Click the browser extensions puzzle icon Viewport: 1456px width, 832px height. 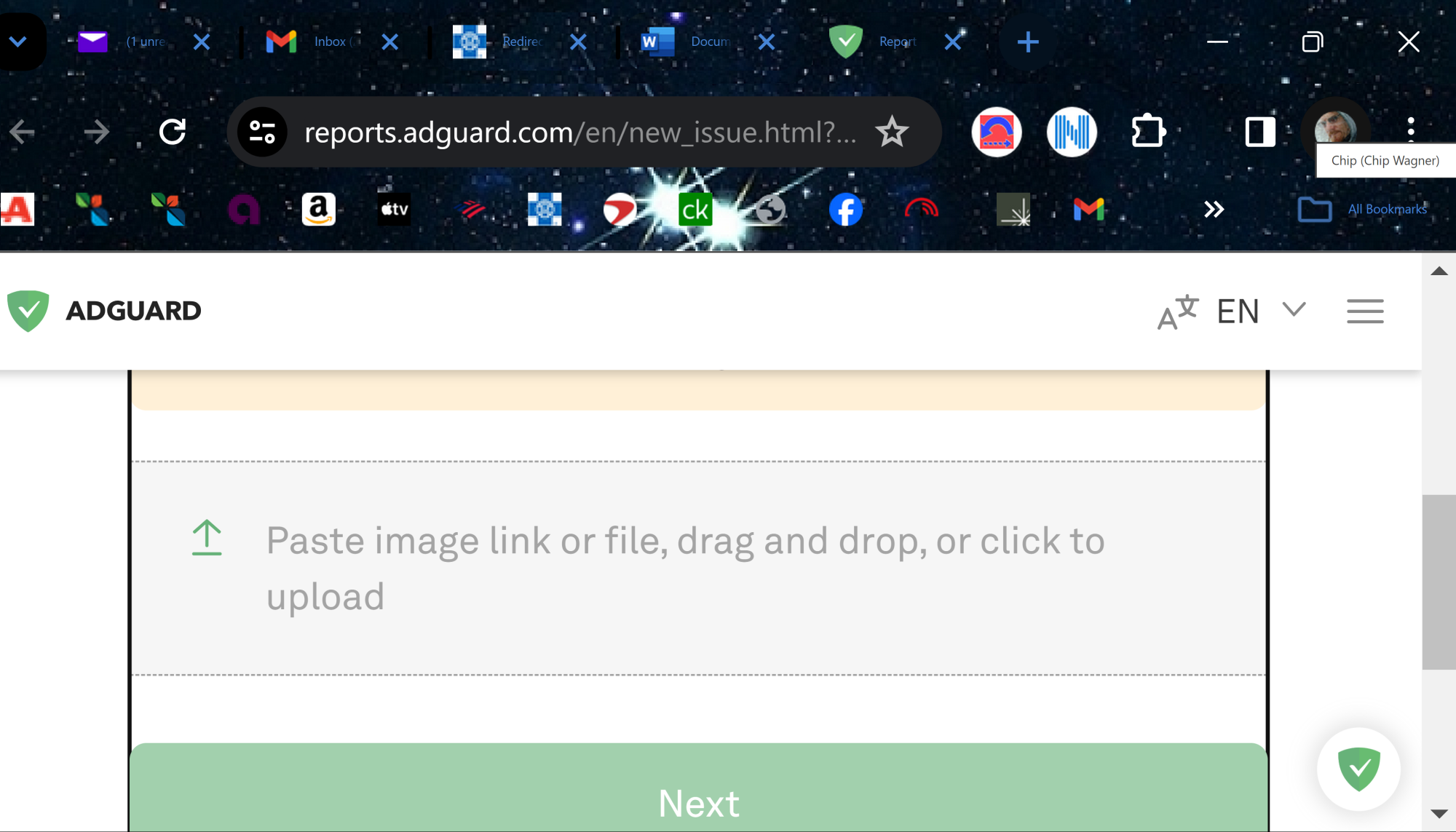point(1149,131)
